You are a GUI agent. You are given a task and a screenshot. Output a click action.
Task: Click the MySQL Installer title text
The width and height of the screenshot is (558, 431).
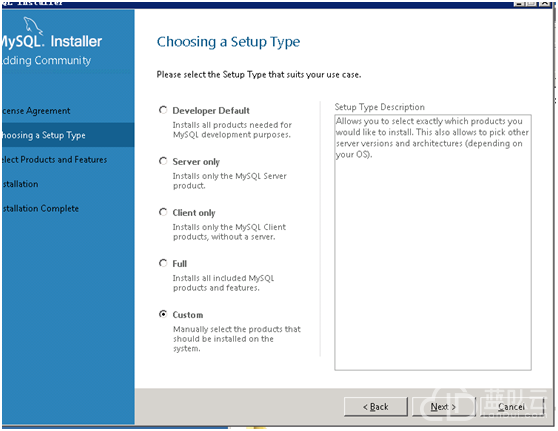[x=52, y=41]
